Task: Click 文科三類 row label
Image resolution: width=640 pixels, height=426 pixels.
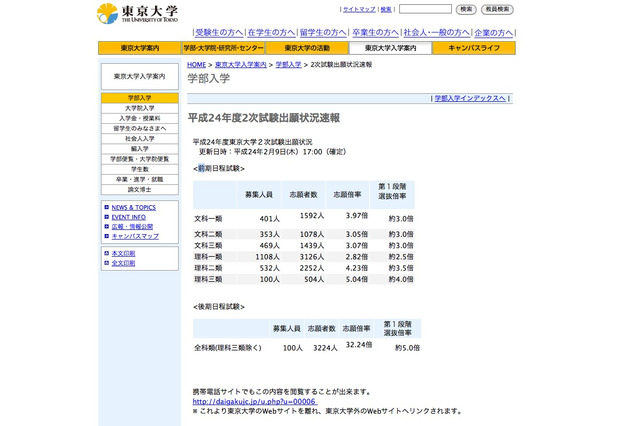Action: (x=208, y=246)
